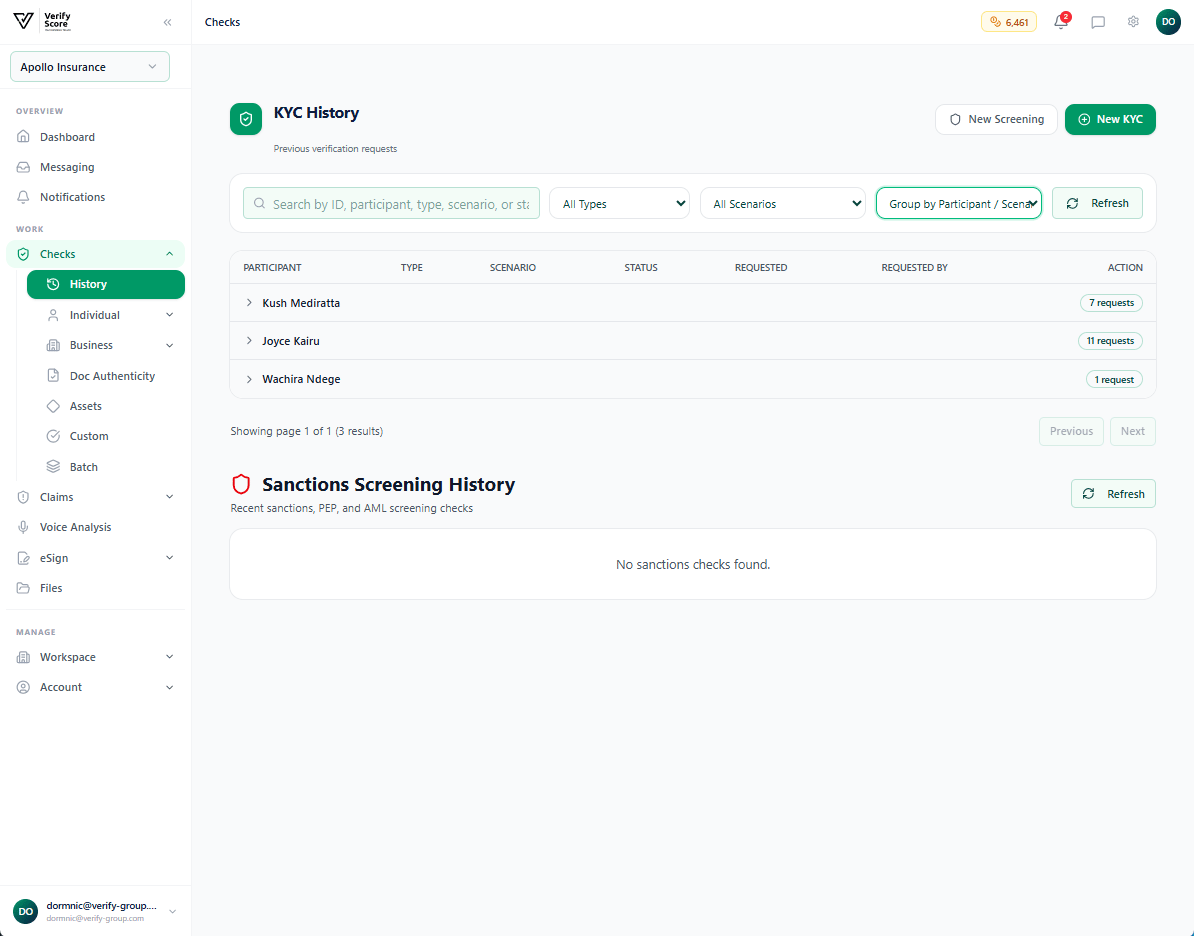The width and height of the screenshot is (1194, 936).
Task: Collapse the Checks section chevron
Action: 170,254
